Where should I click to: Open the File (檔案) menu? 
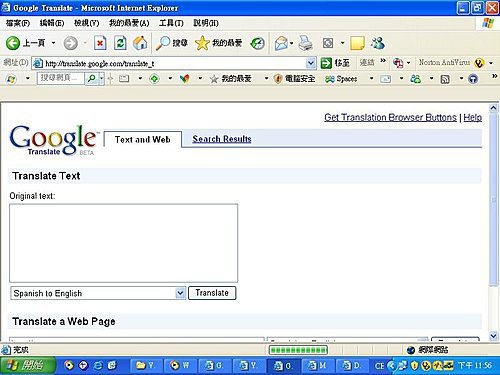(18, 23)
